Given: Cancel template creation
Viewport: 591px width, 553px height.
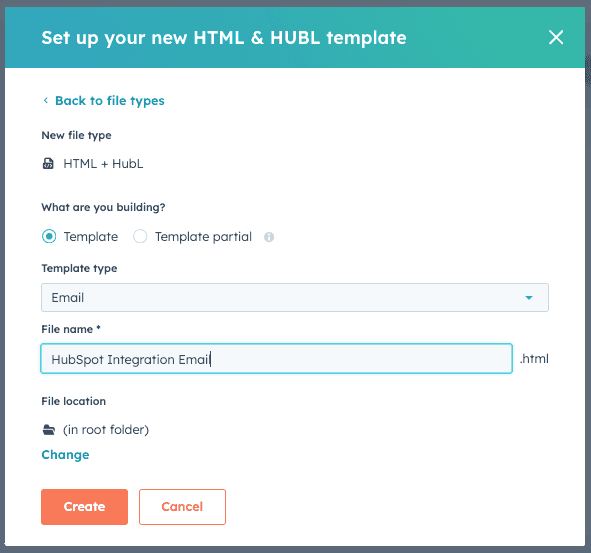Looking at the screenshot, I should coord(182,507).
